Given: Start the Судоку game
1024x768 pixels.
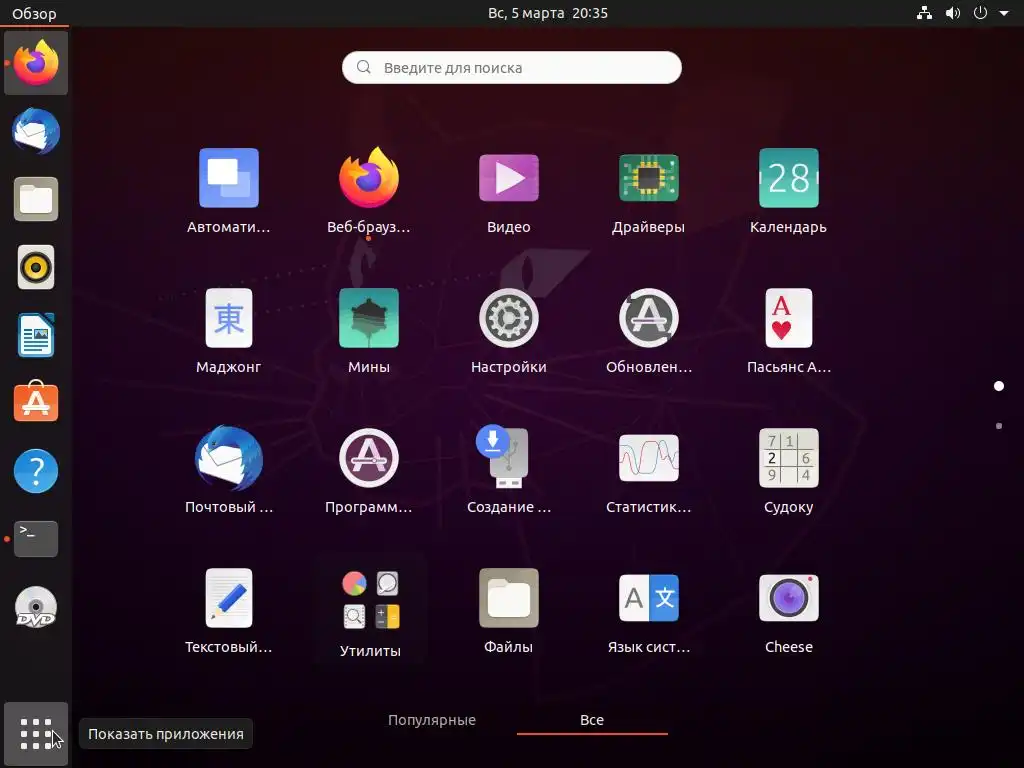Looking at the screenshot, I should coord(788,471).
